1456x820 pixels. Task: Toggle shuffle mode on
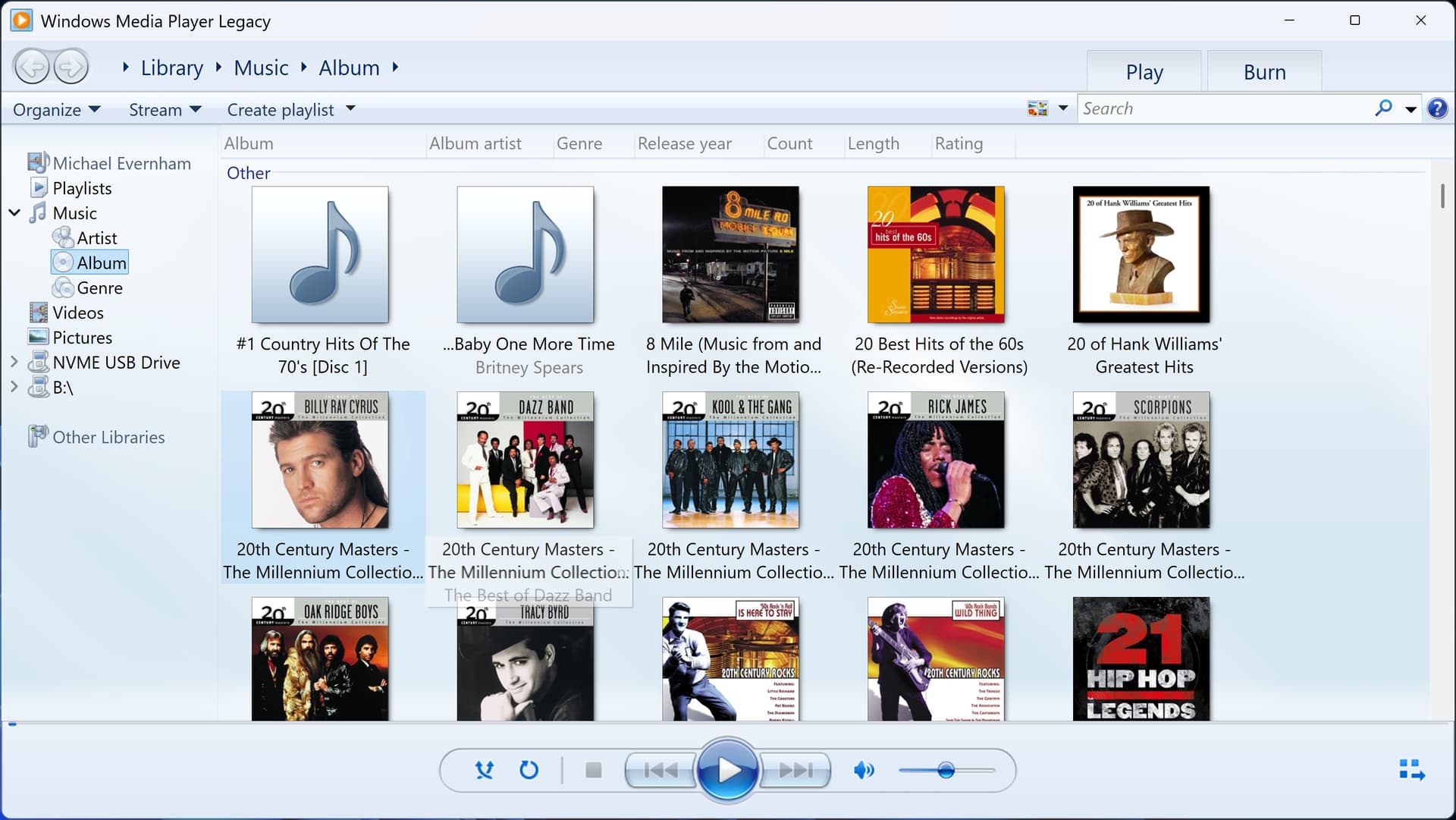[x=484, y=771]
